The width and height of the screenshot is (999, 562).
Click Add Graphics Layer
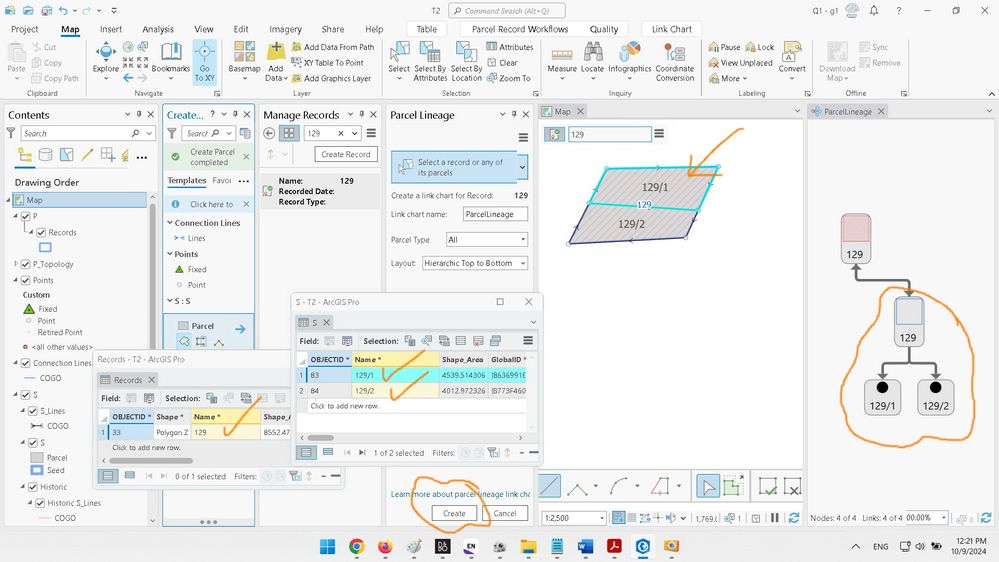331,78
